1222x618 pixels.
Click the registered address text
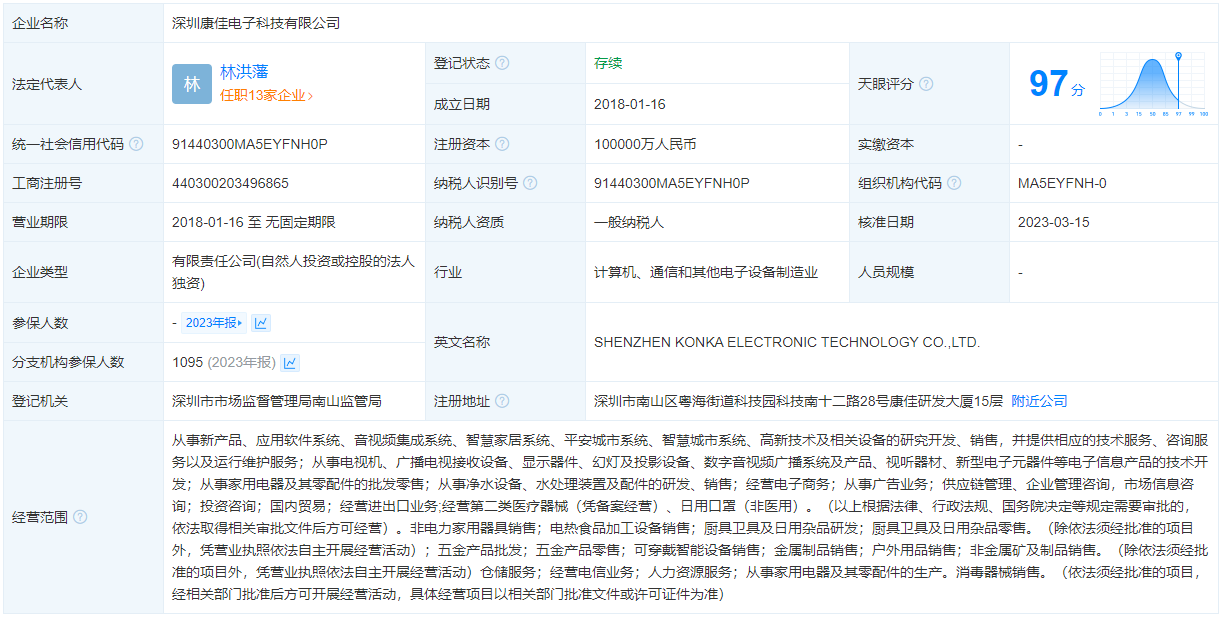click(x=798, y=401)
